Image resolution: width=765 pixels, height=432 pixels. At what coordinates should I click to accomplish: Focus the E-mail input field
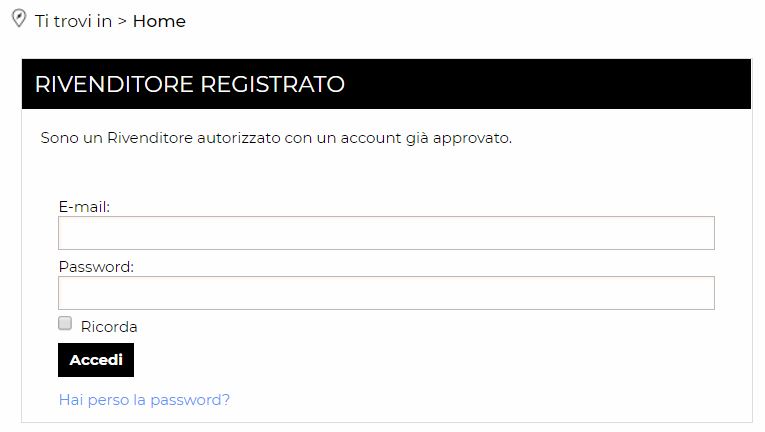pyautogui.click(x=386, y=233)
